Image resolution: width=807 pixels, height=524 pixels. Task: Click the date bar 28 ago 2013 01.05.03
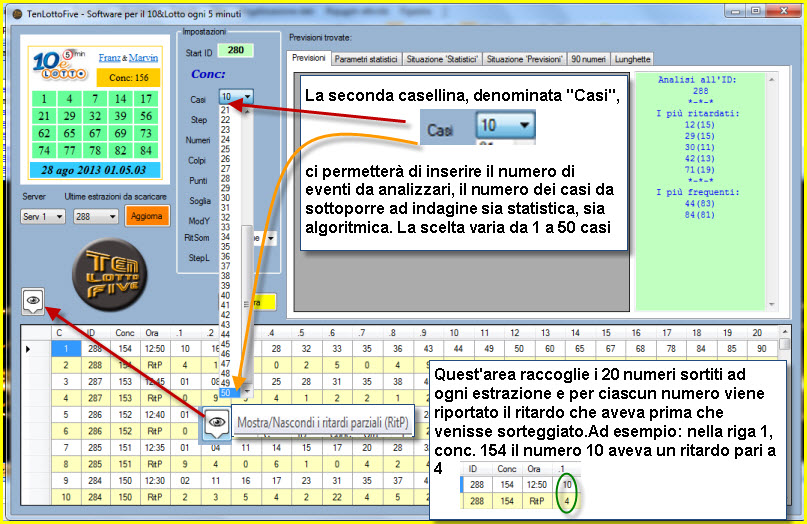point(94,170)
